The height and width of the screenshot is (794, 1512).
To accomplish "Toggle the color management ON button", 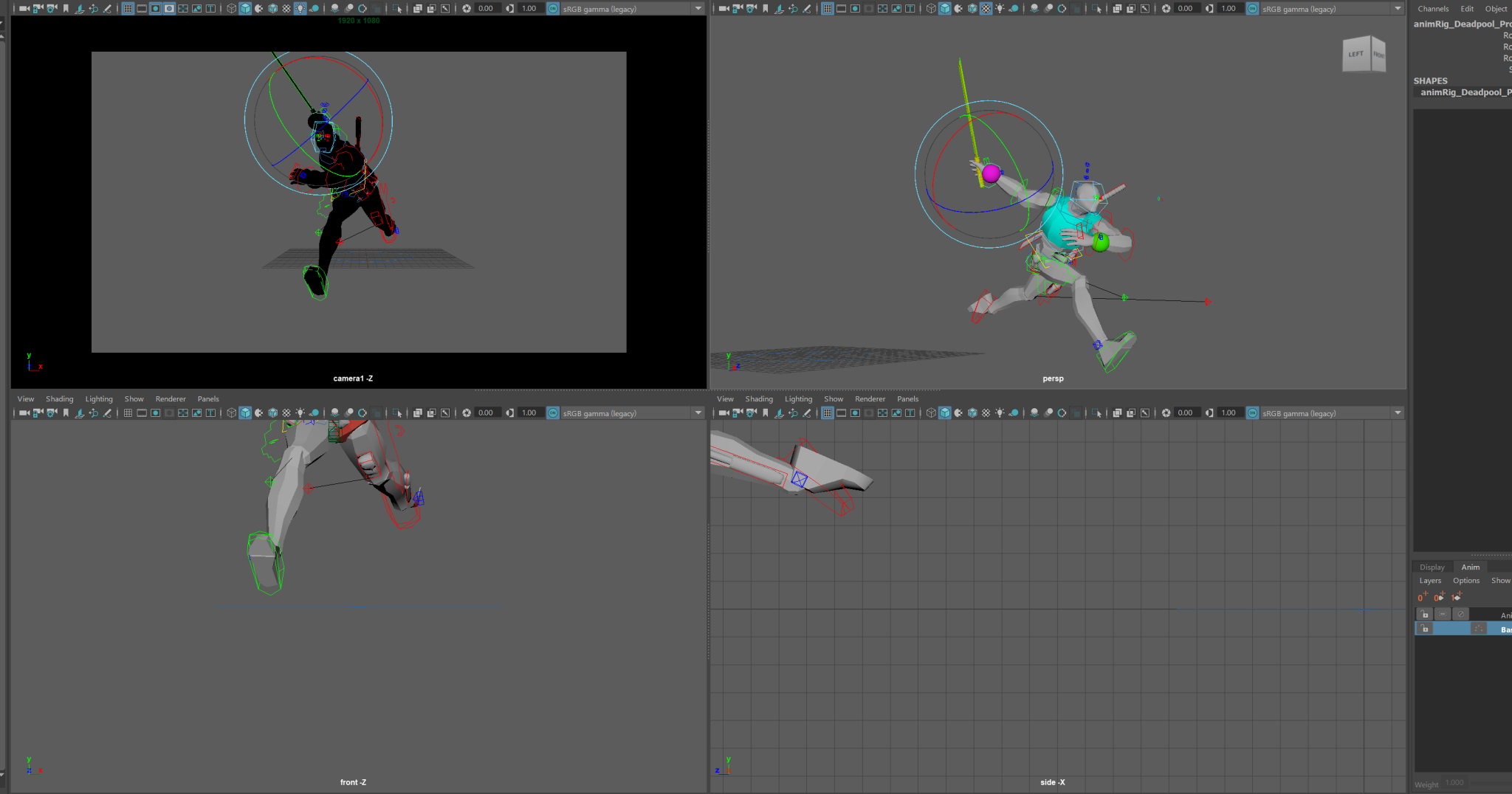I will point(552,8).
